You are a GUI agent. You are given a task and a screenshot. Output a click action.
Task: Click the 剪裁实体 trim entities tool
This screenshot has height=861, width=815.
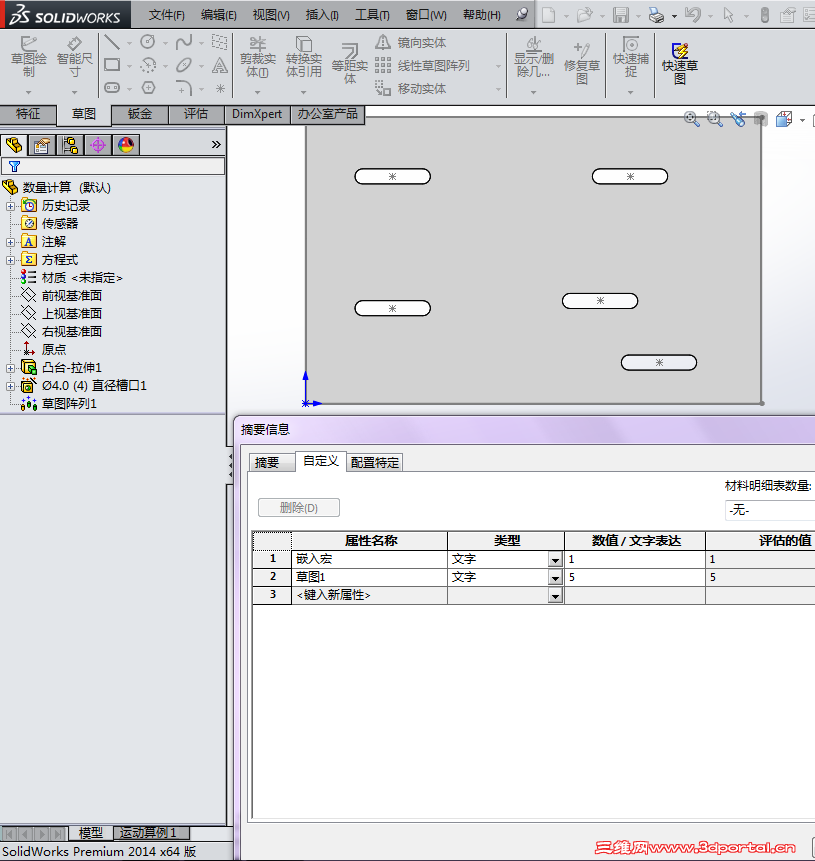[x=258, y=57]
